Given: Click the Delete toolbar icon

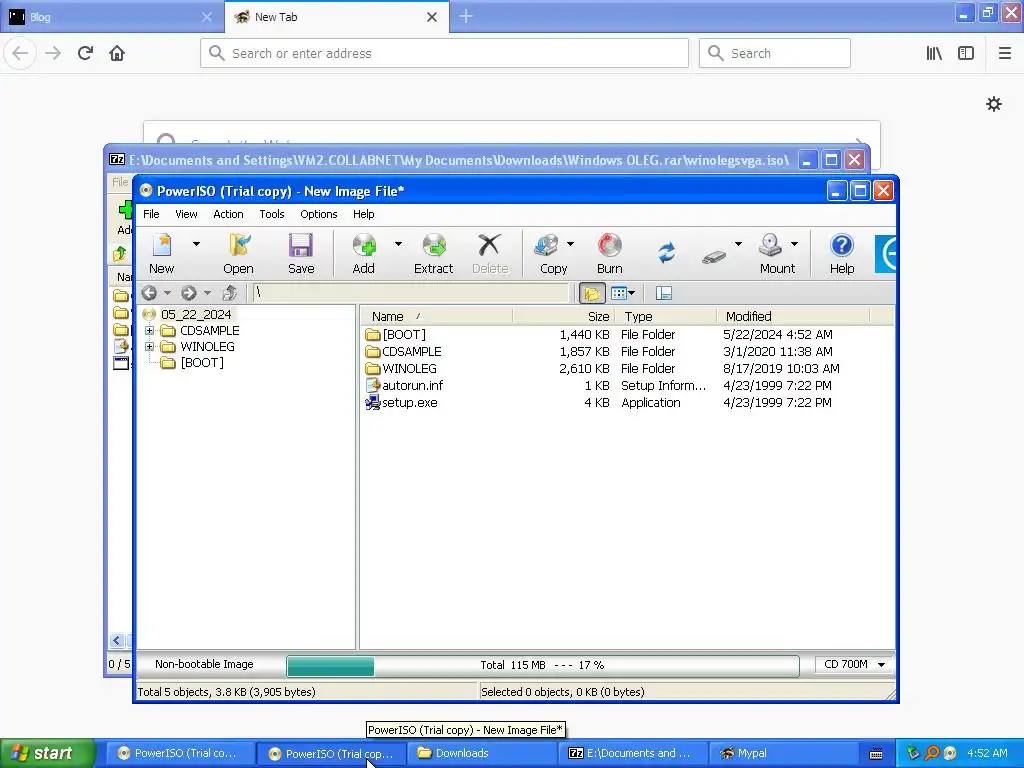Looking at the screenshot, I should click(x=490, y=254).
